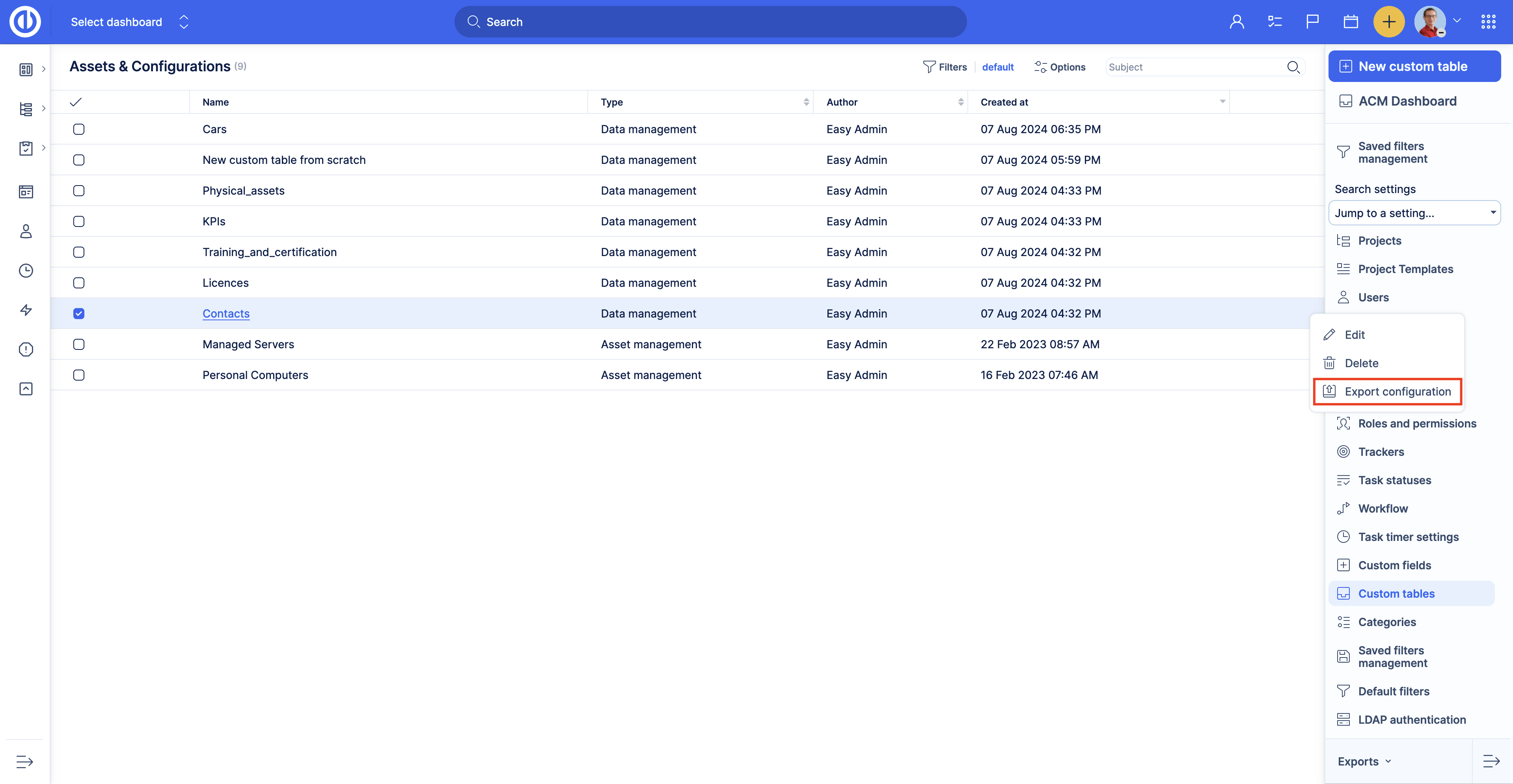
Task: Open the apps grid menu icon
Action: click(x=1488, y=22)
